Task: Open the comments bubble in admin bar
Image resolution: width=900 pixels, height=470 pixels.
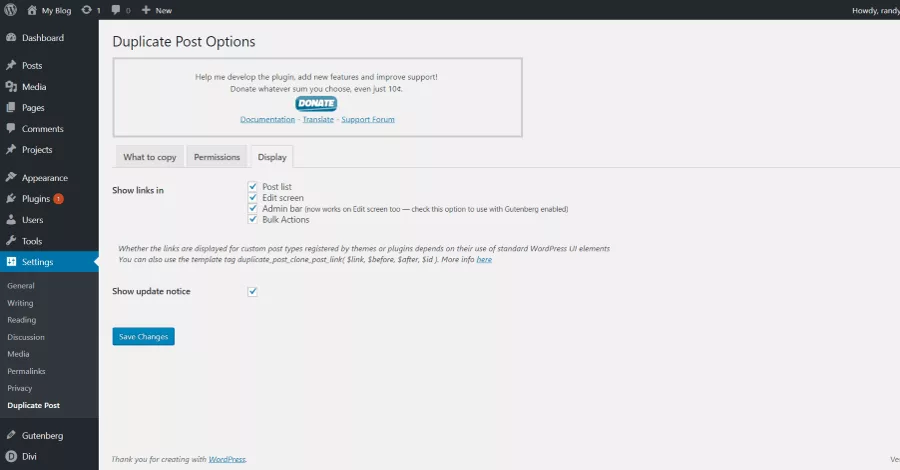Action: click(116, 10)
